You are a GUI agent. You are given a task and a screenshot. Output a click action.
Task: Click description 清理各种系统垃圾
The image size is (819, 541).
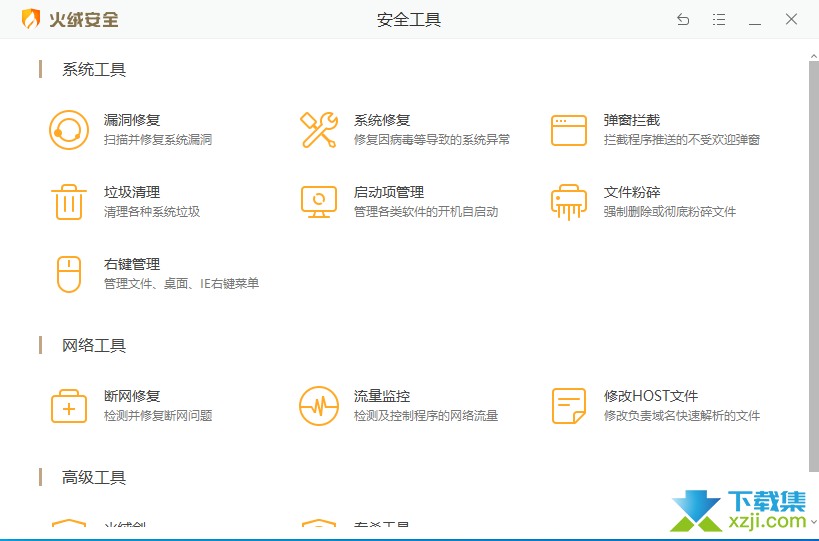[x=151, y=211]
